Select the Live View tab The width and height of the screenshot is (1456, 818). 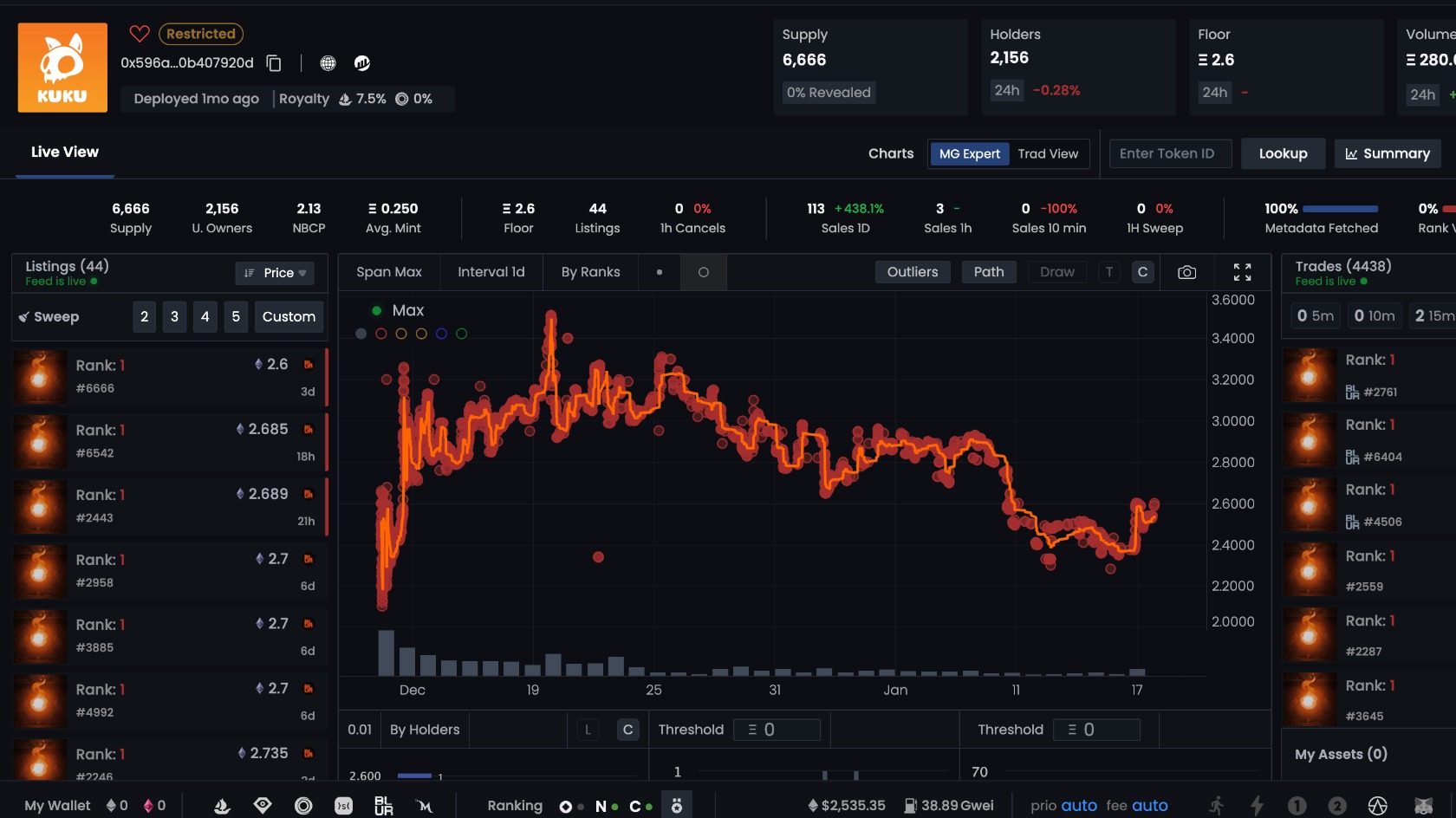pos(65,152)
